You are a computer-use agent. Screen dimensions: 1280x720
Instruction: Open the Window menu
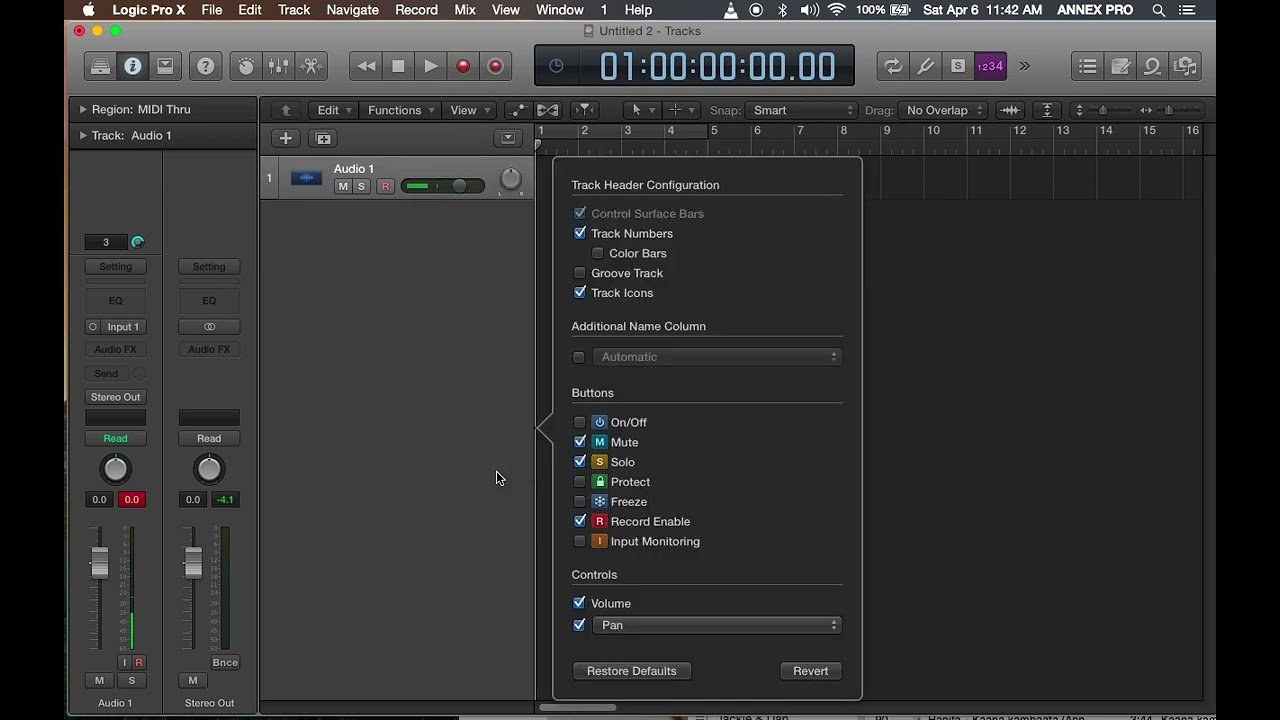click(559, 10)
